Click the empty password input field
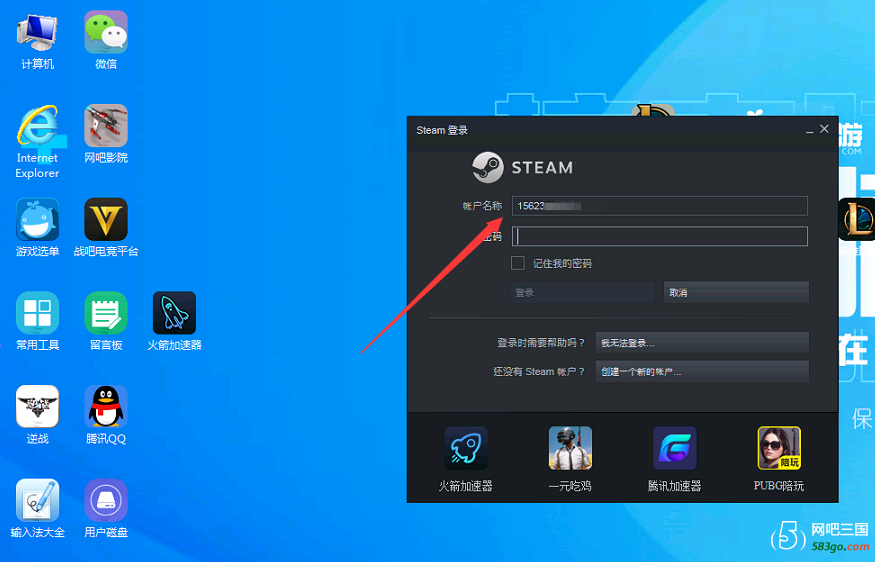This screenshot has height=562, width=875. click(659, 236)
